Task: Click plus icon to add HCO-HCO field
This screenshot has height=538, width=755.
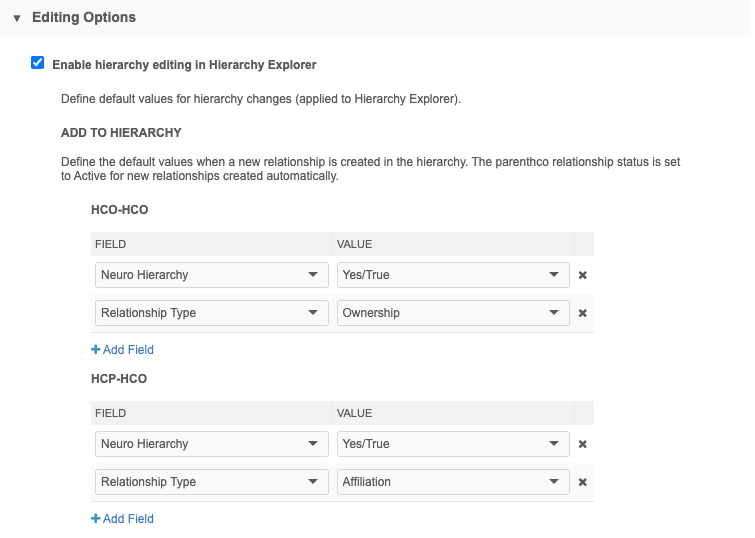Action: (96, 350)
